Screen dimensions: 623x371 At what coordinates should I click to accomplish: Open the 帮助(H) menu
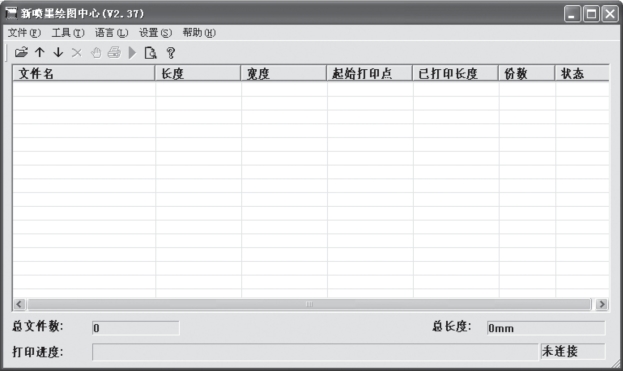[199, 33]
